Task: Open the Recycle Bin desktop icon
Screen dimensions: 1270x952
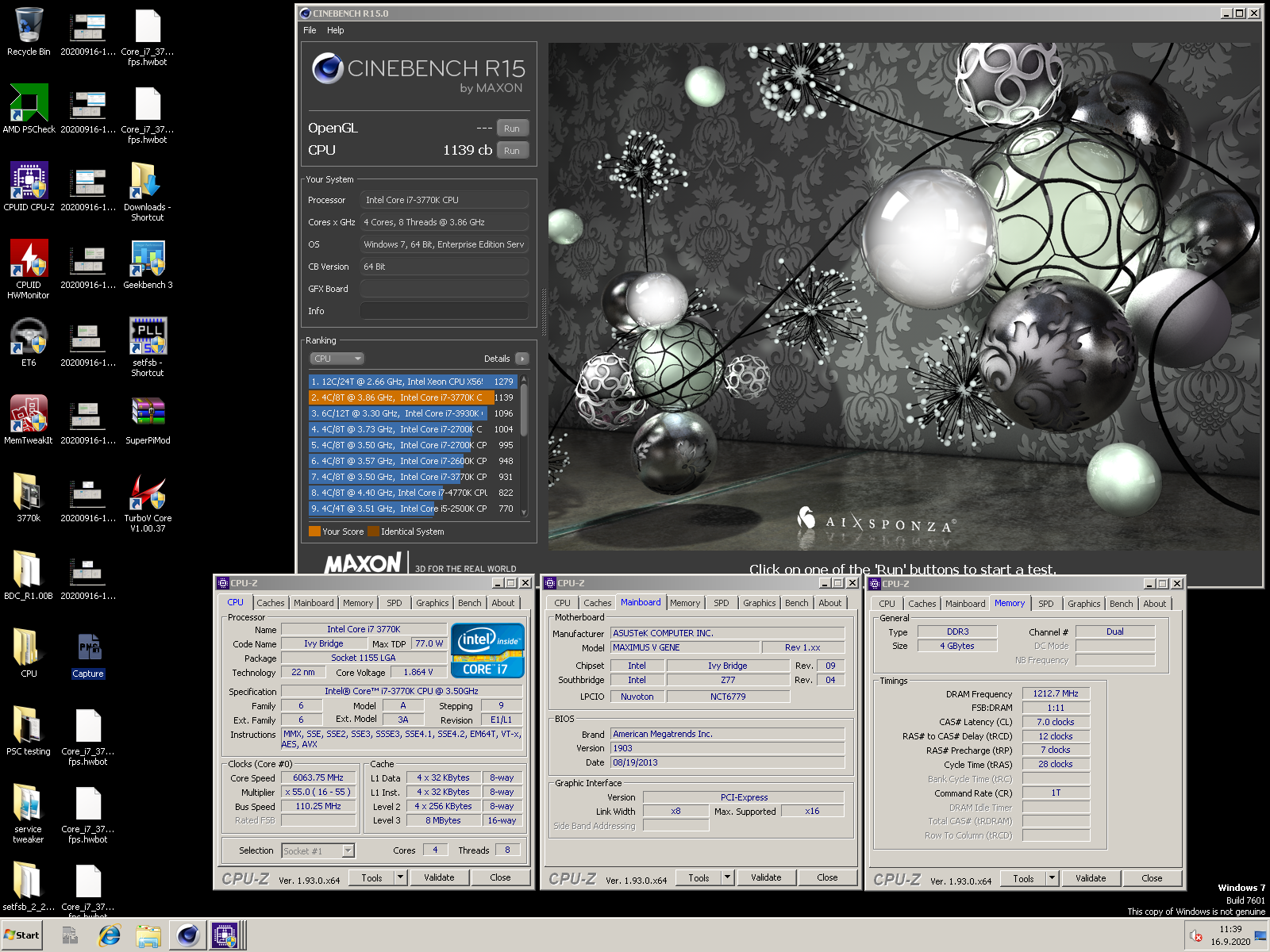Action: 29,32
